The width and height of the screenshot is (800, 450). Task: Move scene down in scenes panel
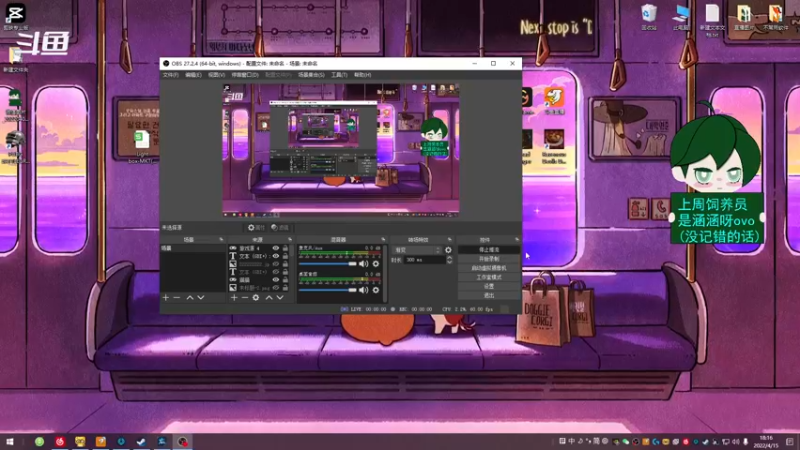click(x=201, y=297)
